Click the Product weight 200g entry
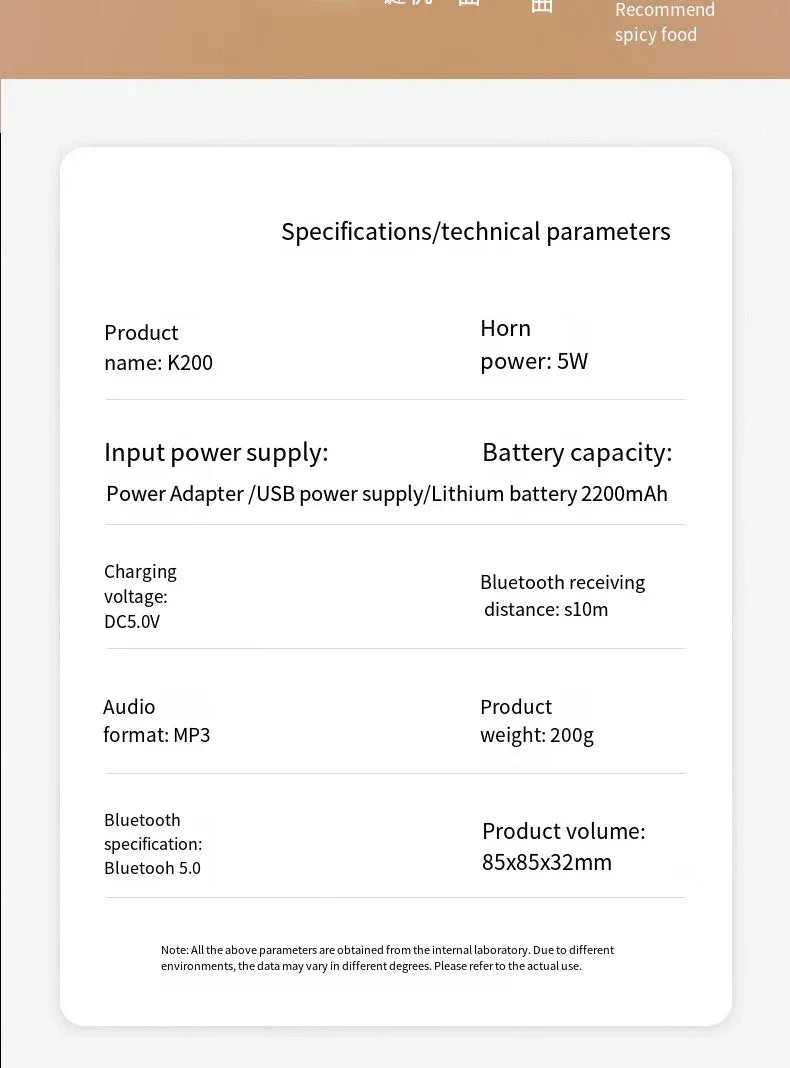 click(537, 721)
